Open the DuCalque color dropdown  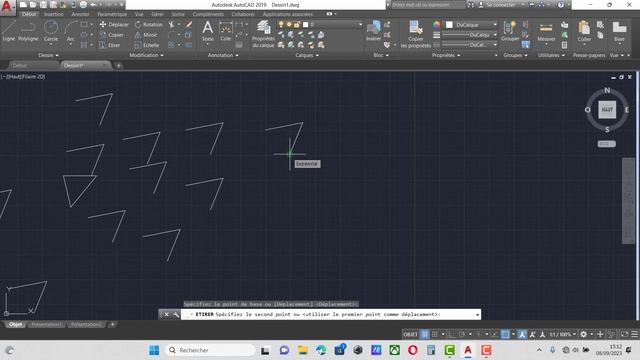pos(471,24)
